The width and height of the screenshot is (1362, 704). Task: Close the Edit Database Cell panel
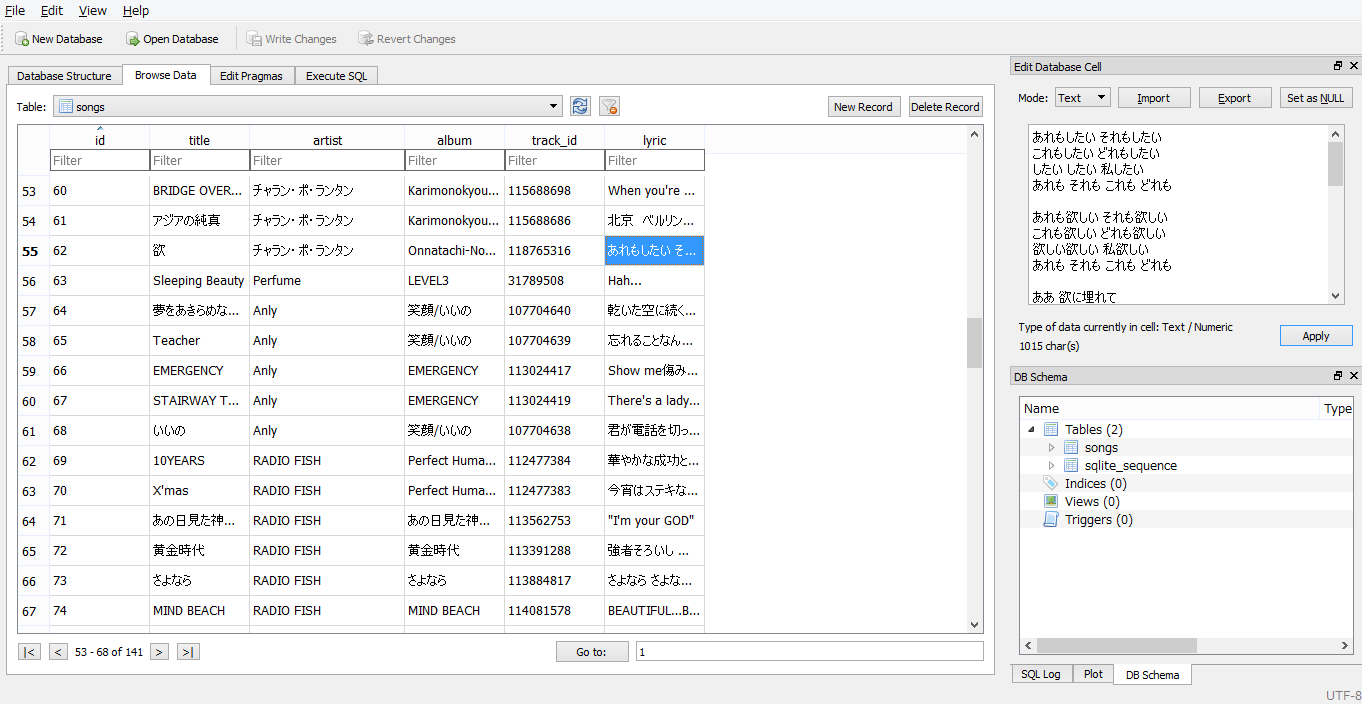(1354, 66)
